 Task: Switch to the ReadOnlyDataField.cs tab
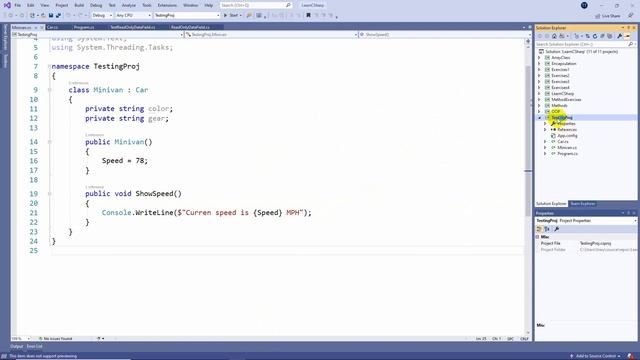[x=190, y=27]
